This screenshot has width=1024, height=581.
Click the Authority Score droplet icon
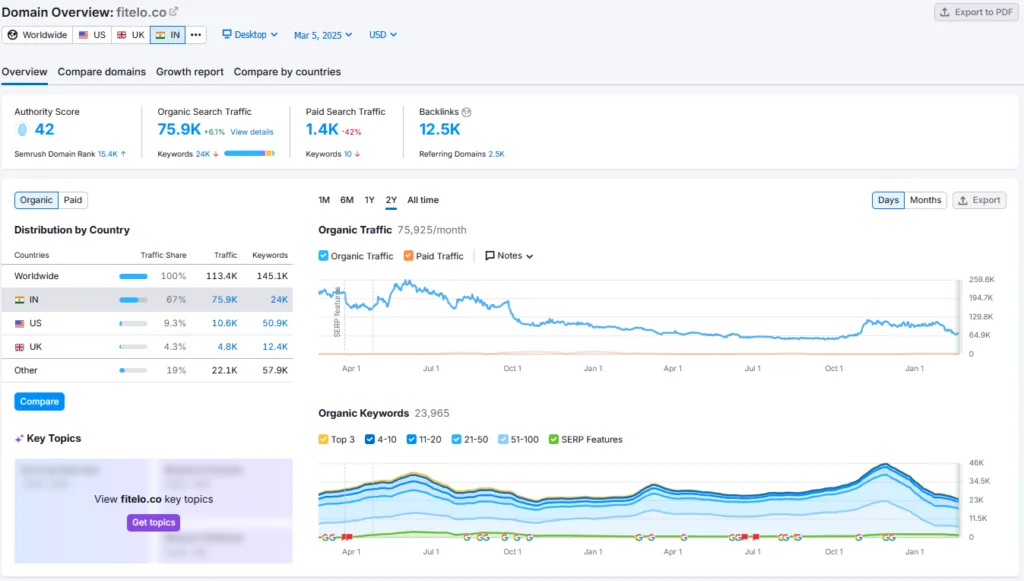tap(22, 129)
